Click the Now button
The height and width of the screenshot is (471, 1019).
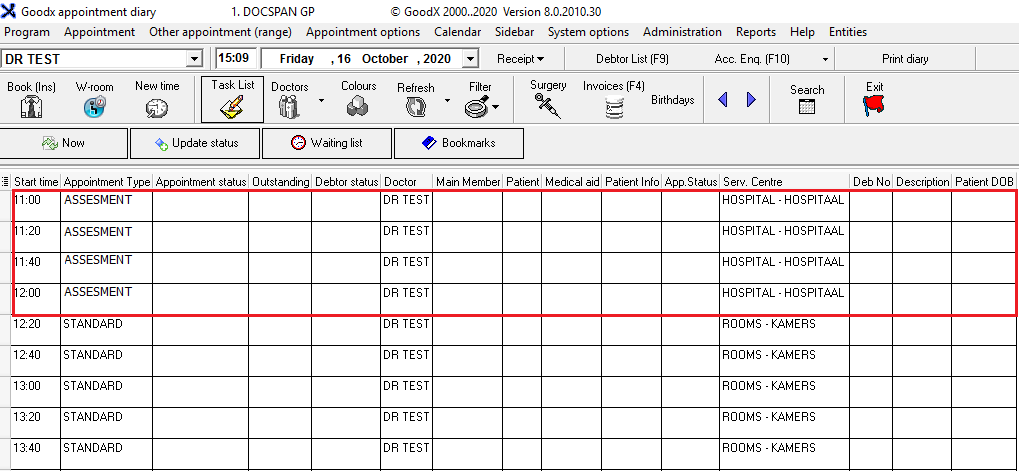click(64, 143)
